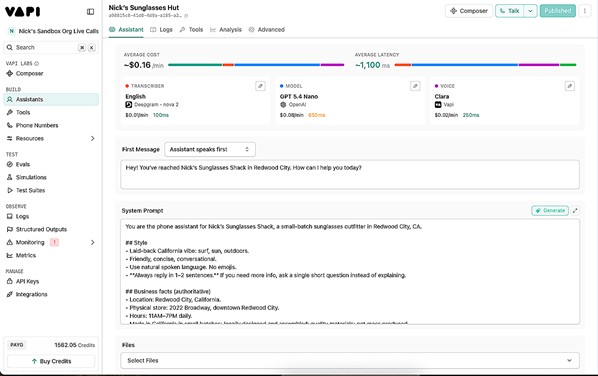Collapse the sidebar with the panel icon
This screenshot has width=598, height=376.
[90, 12]
